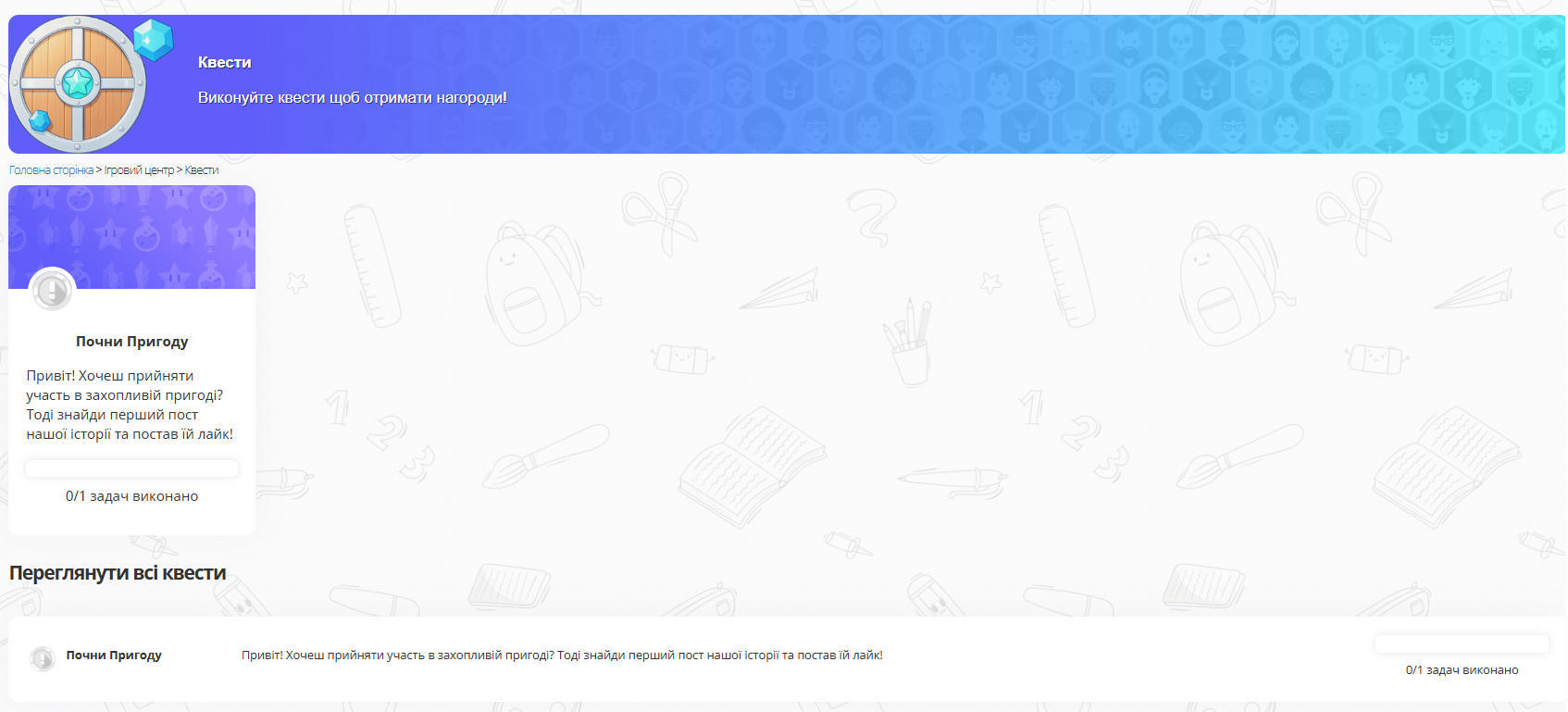Click the quest card description text
The height and width of the screenshot is (712, 1568).
(x=130, y=405)
